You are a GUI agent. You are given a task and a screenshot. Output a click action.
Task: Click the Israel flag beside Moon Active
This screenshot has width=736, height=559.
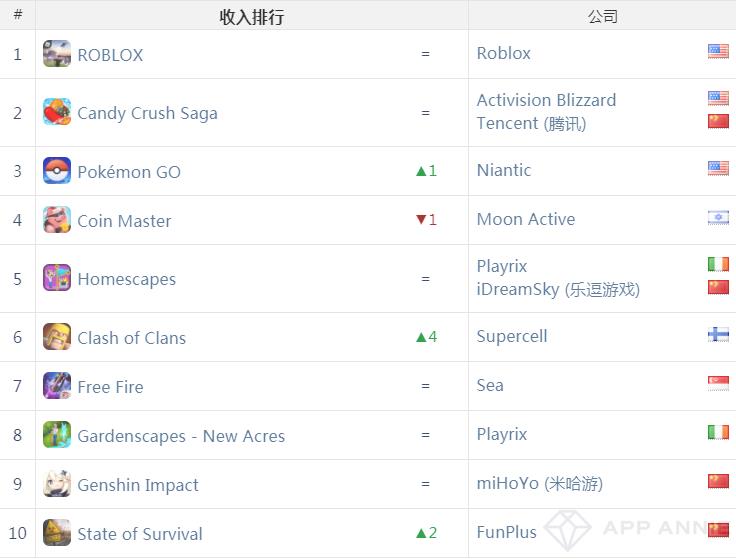[718, 217]
